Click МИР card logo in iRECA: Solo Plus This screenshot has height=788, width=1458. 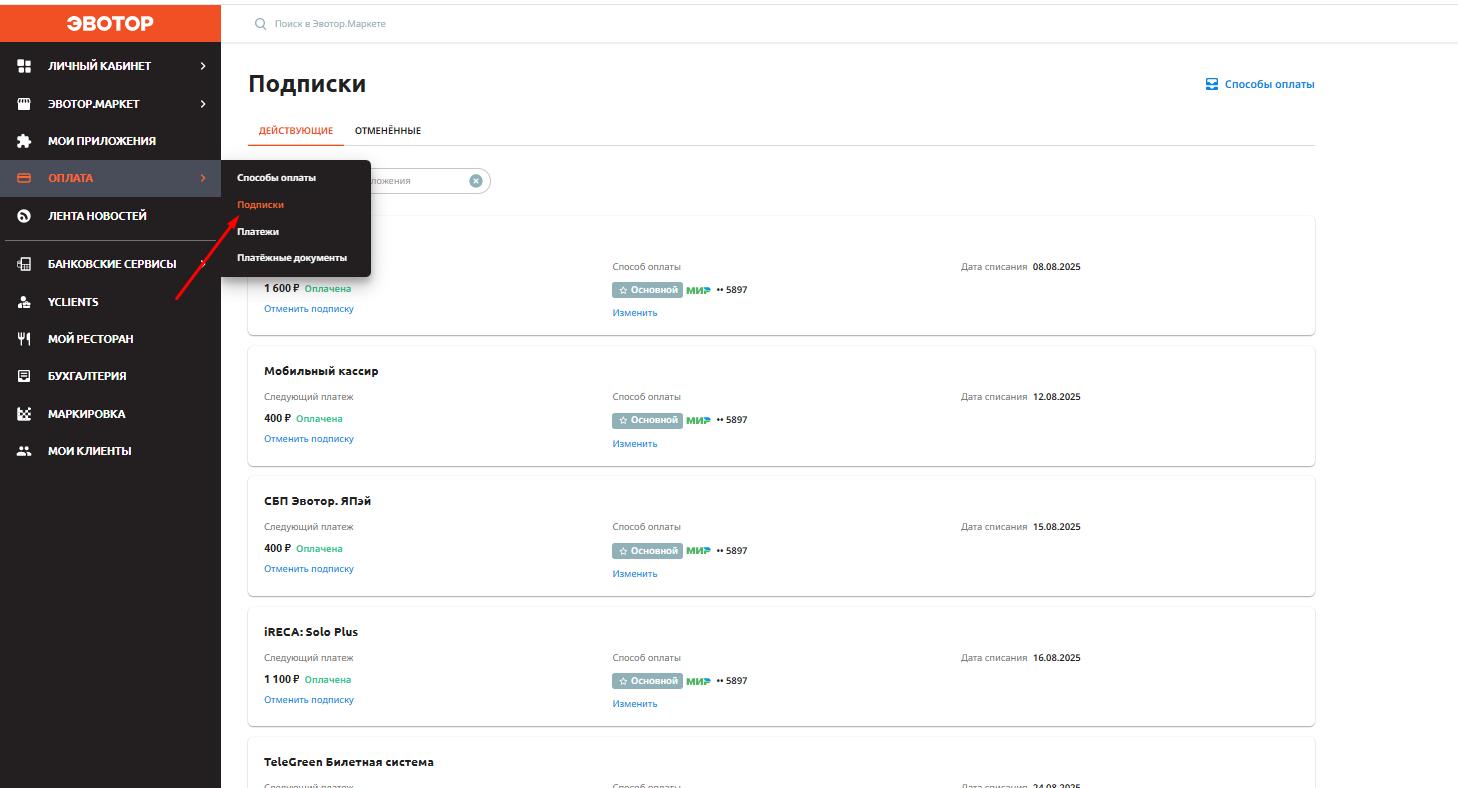point(698,681)
